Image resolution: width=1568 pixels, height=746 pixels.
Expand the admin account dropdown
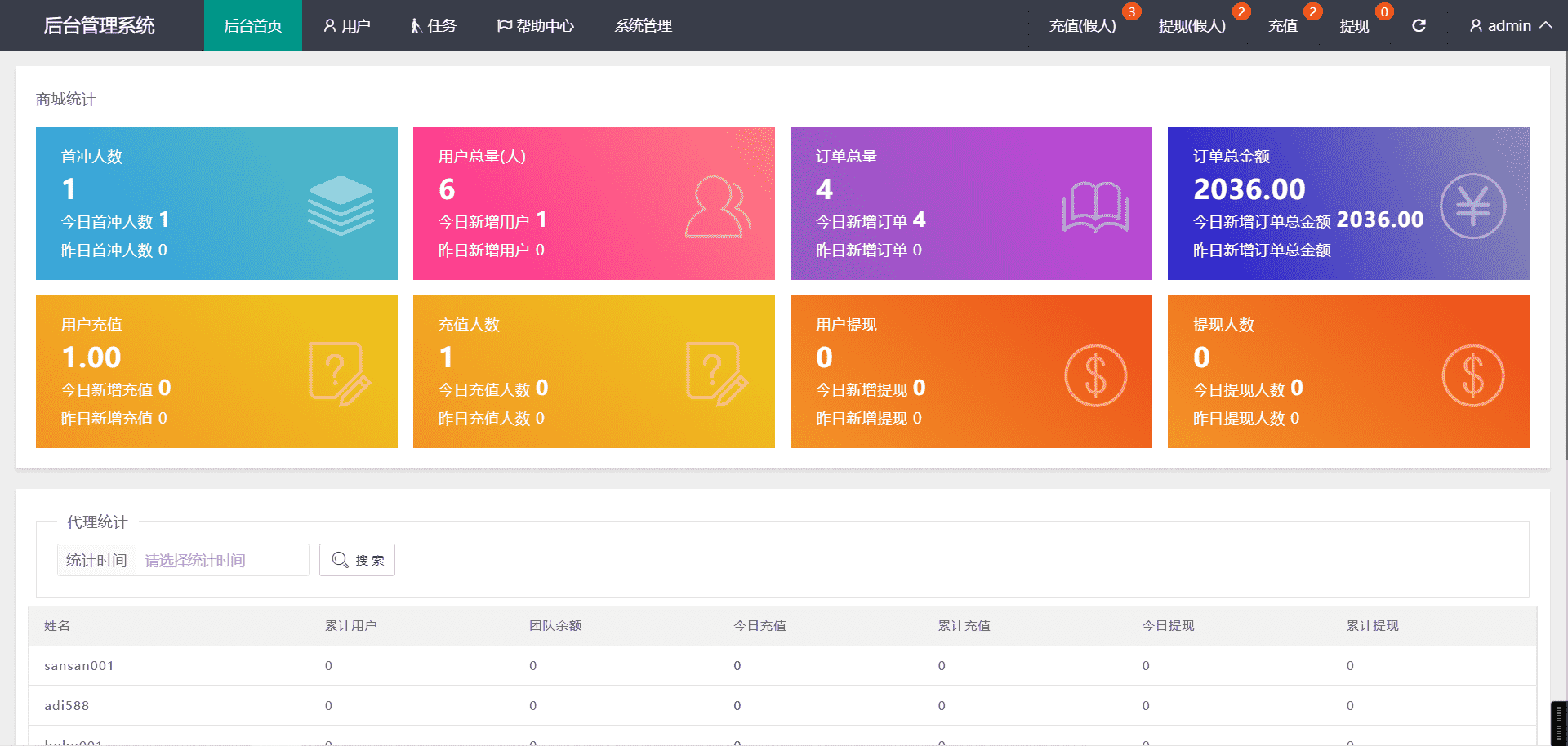point(1510,26)
